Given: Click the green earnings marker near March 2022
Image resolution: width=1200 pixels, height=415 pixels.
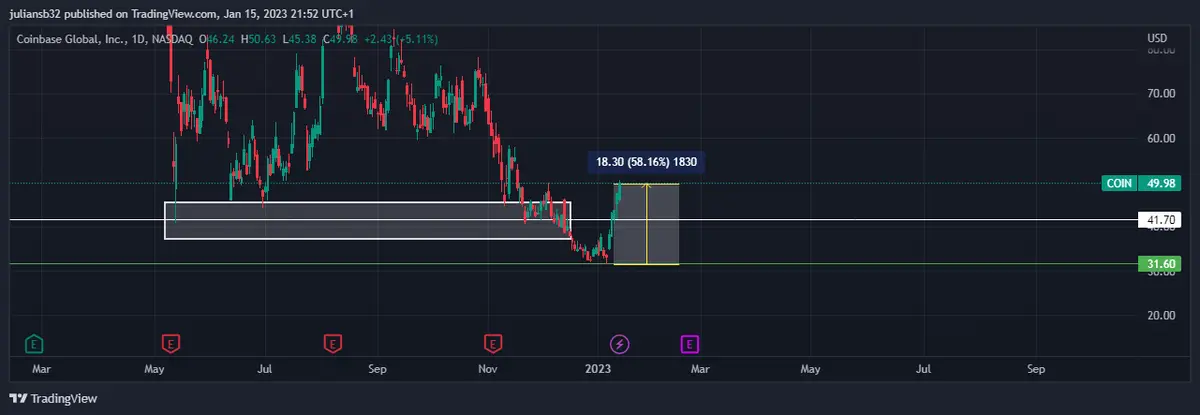Looking at the screenshot, I should click(x=34, y=344).
